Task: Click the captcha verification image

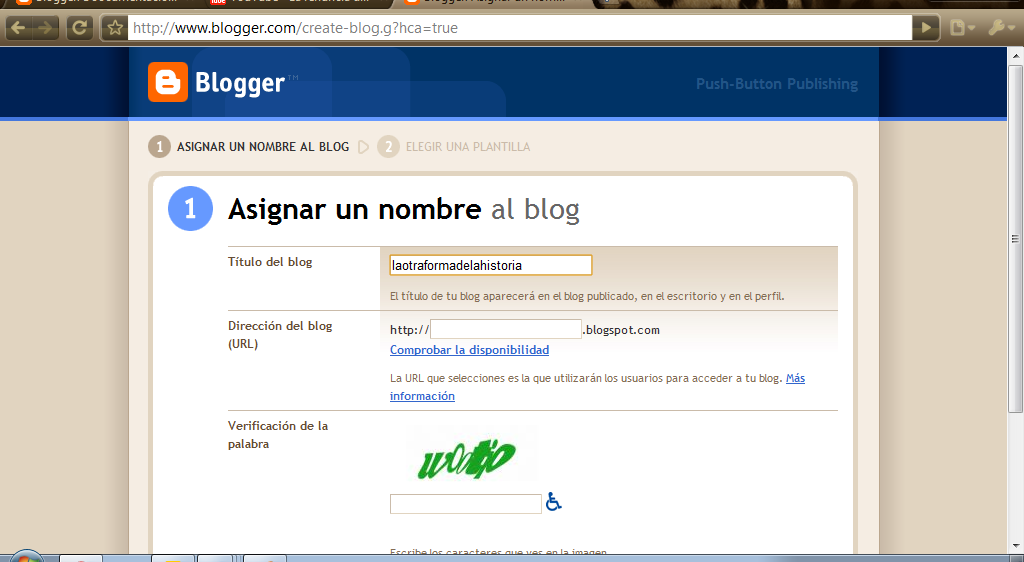Action: [x=472, y=455]
